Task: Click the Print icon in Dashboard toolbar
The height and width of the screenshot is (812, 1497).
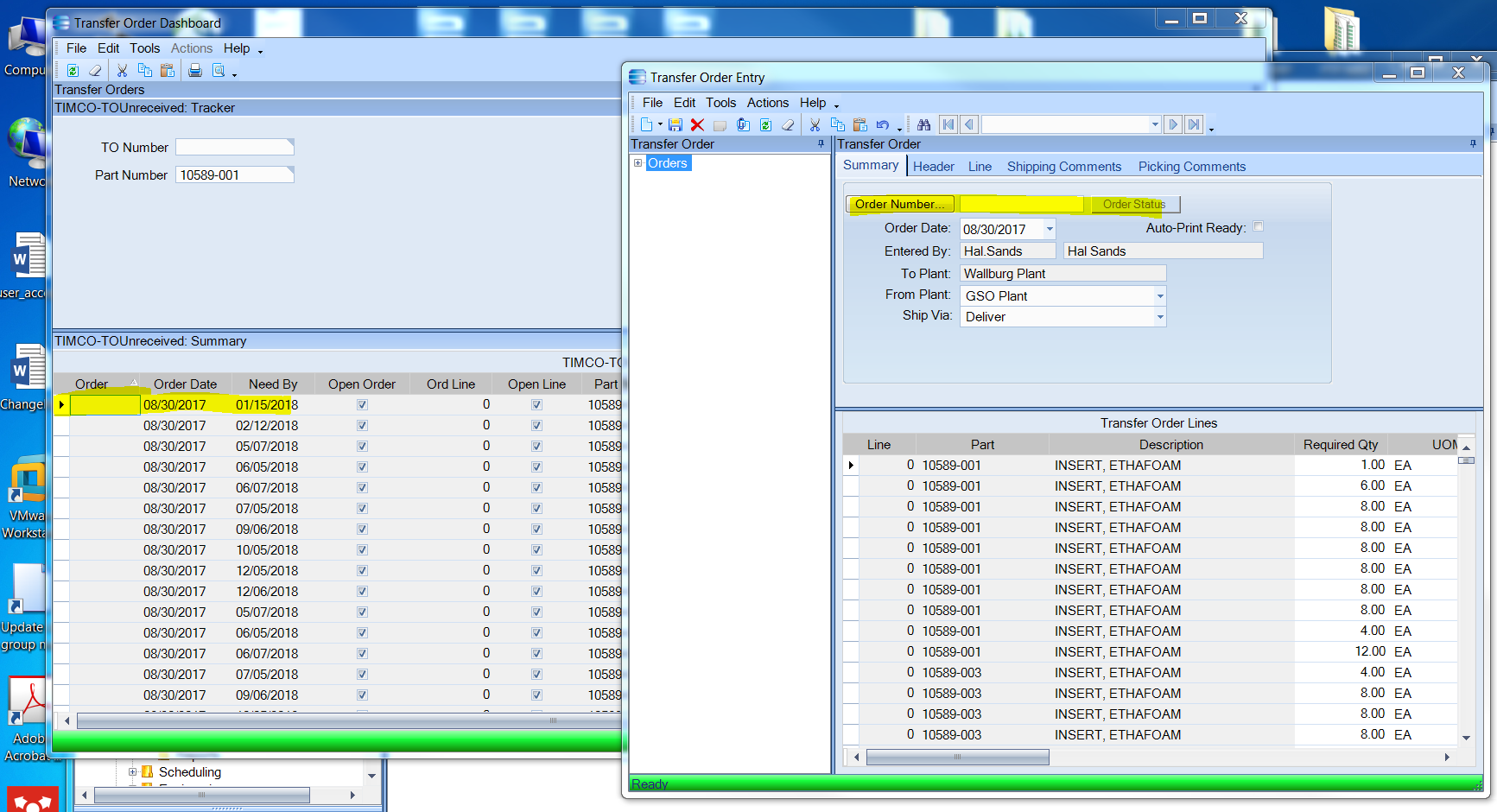Action: (195, 71)
